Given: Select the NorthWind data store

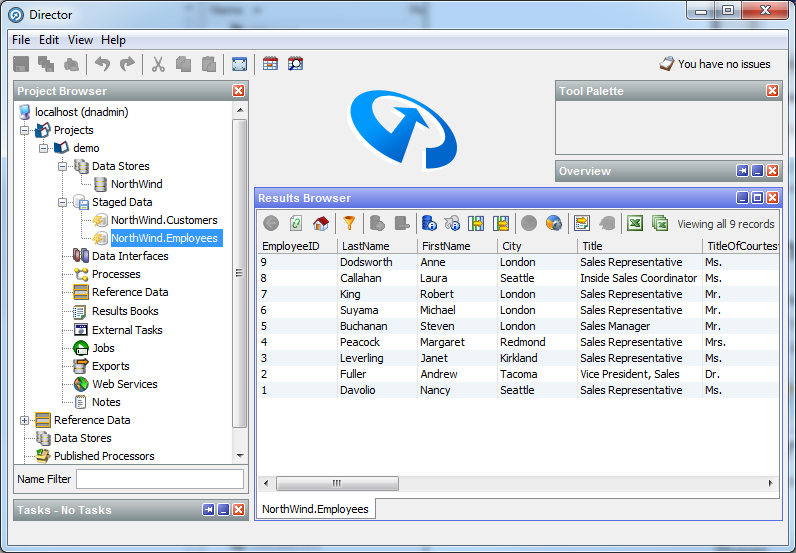Looking at the screenshot, I should pos(137,184).
